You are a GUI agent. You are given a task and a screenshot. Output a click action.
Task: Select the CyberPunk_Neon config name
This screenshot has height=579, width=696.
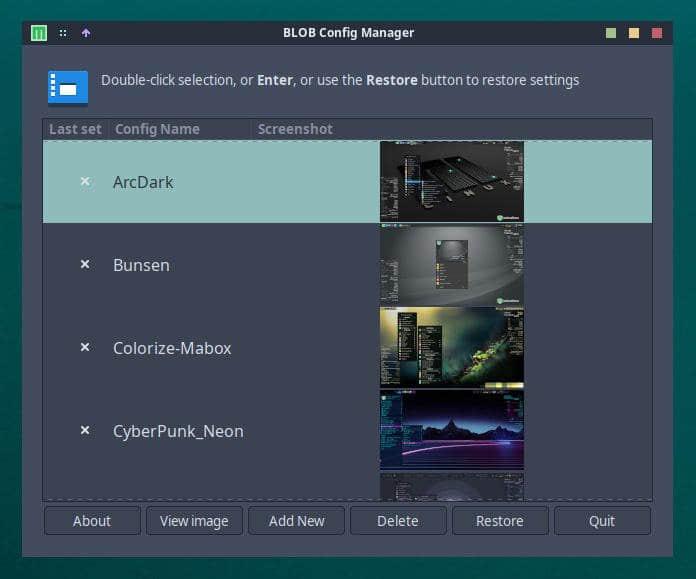(178, 431)
